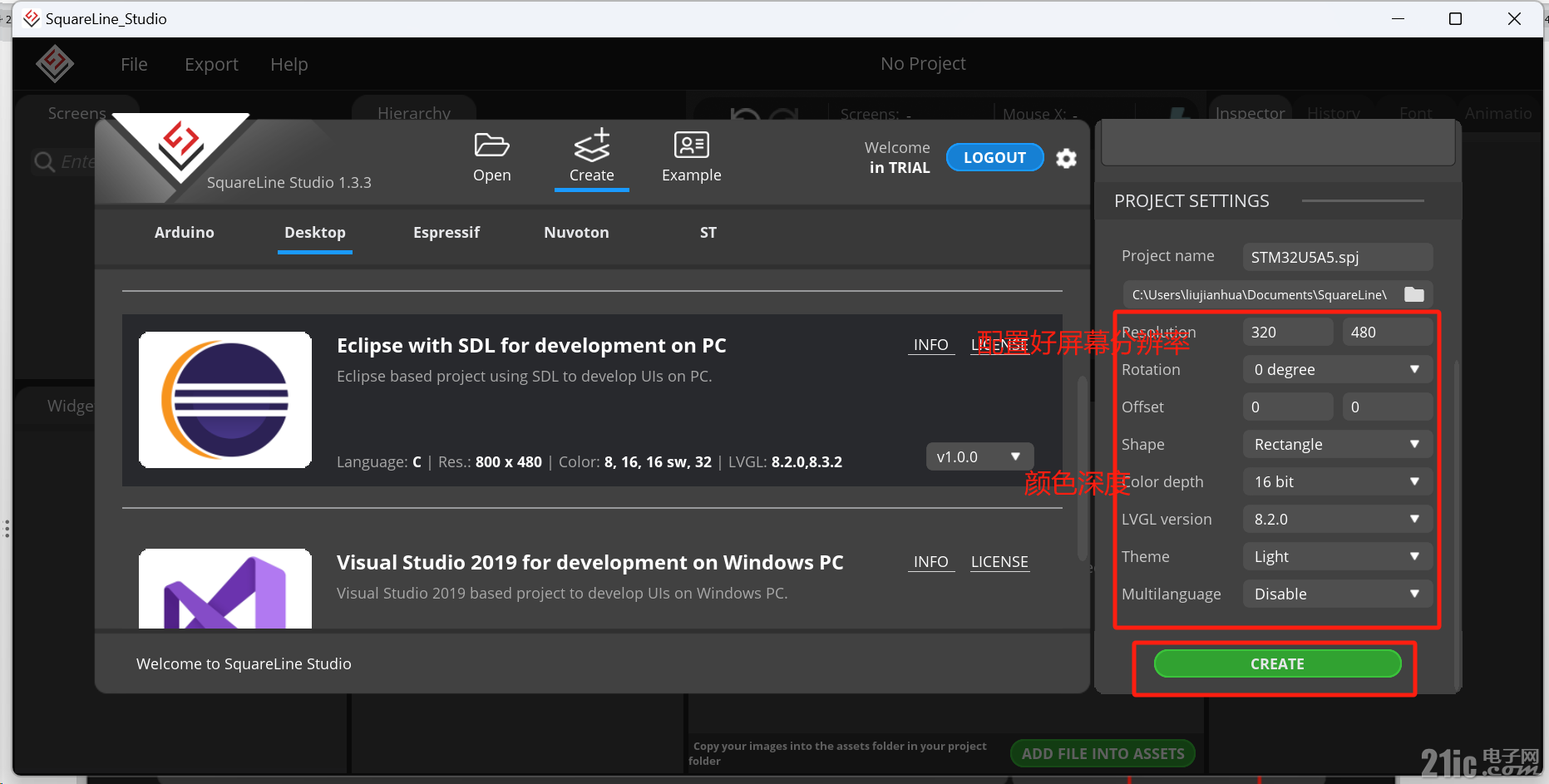Open the LVGL version dropdown
Viewport: 1549px width, 784px height.
pyautogui.click(x=1337, y=519)
